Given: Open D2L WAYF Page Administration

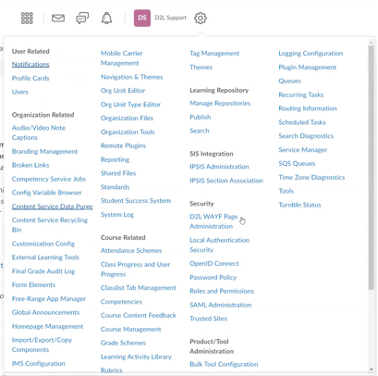Looking at the screenshot, I should 214,221.
